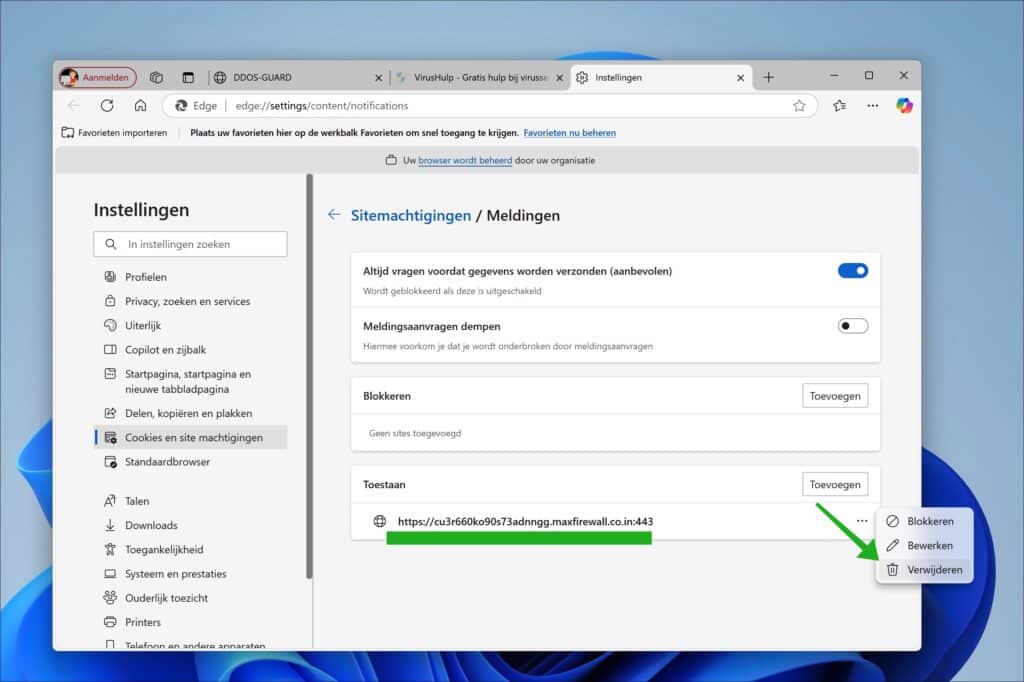Toggle Meldingsaanvragen dempen switch
The height and width of the screenshot is (682, 1024).
(852, 325)
